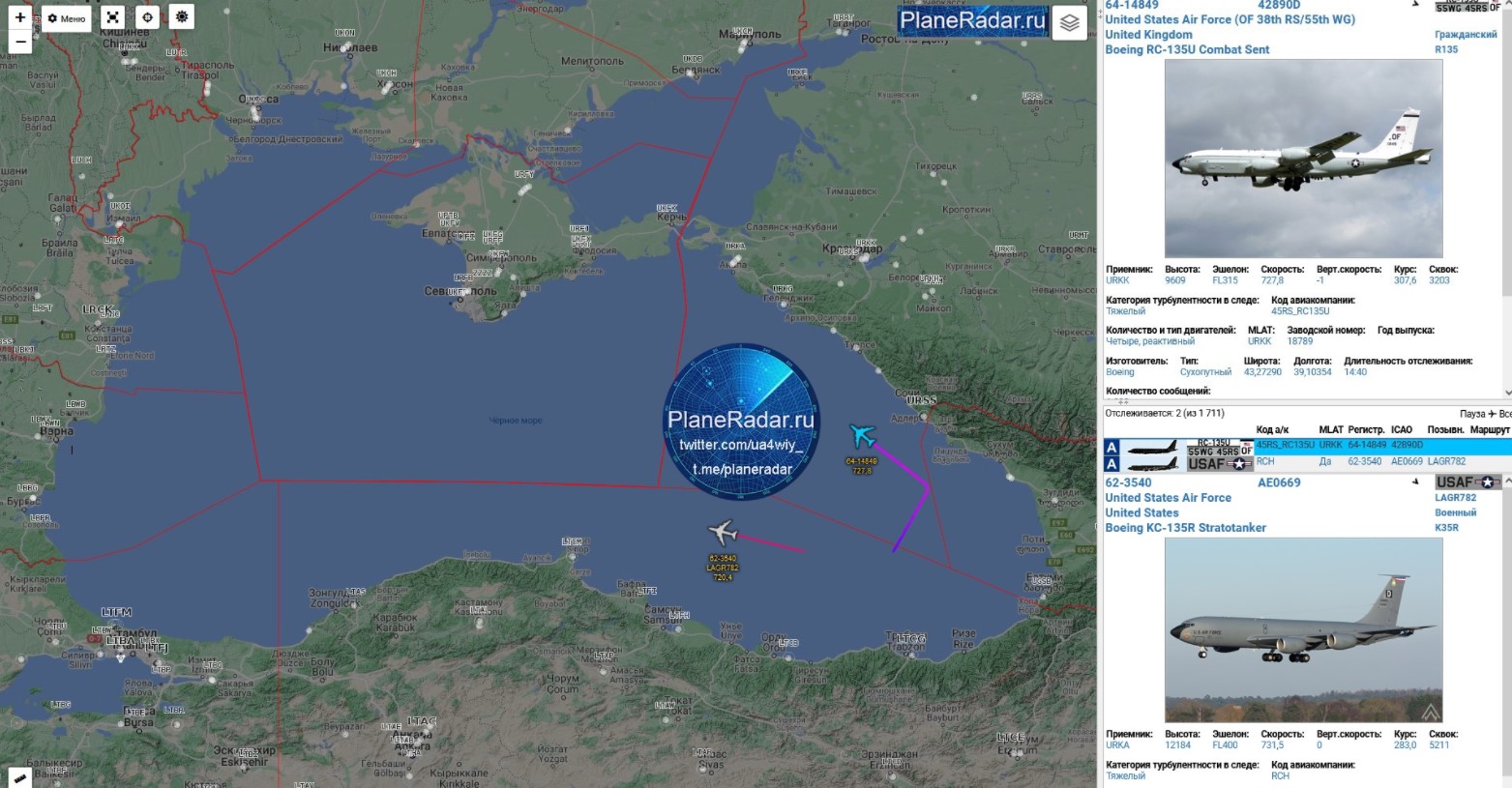
Task: Click the USAF badge in KC-135R details
Action: point(1468,482)
